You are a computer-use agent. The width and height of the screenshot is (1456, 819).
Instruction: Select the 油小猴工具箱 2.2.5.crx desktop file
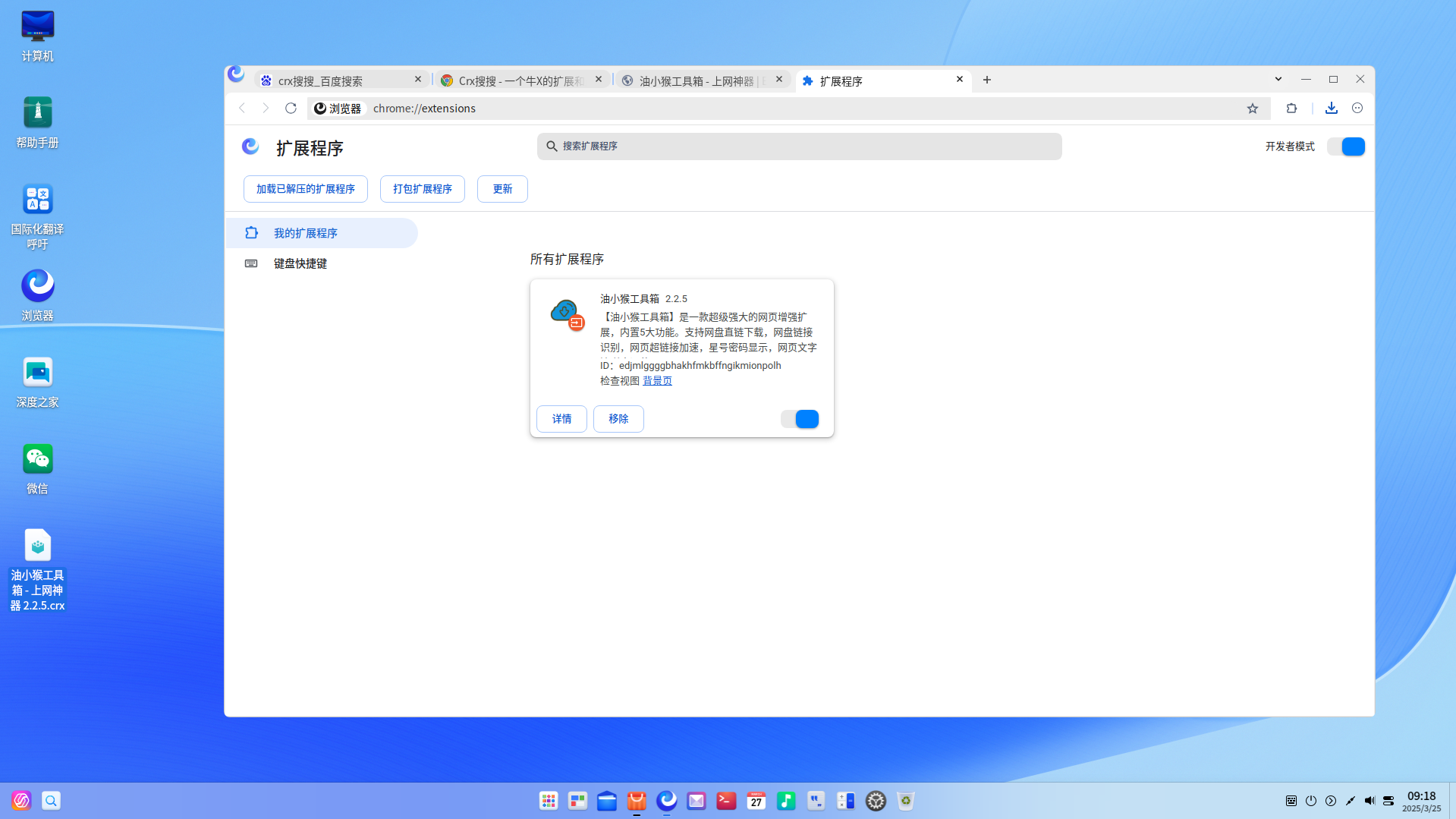pos(37,571)
